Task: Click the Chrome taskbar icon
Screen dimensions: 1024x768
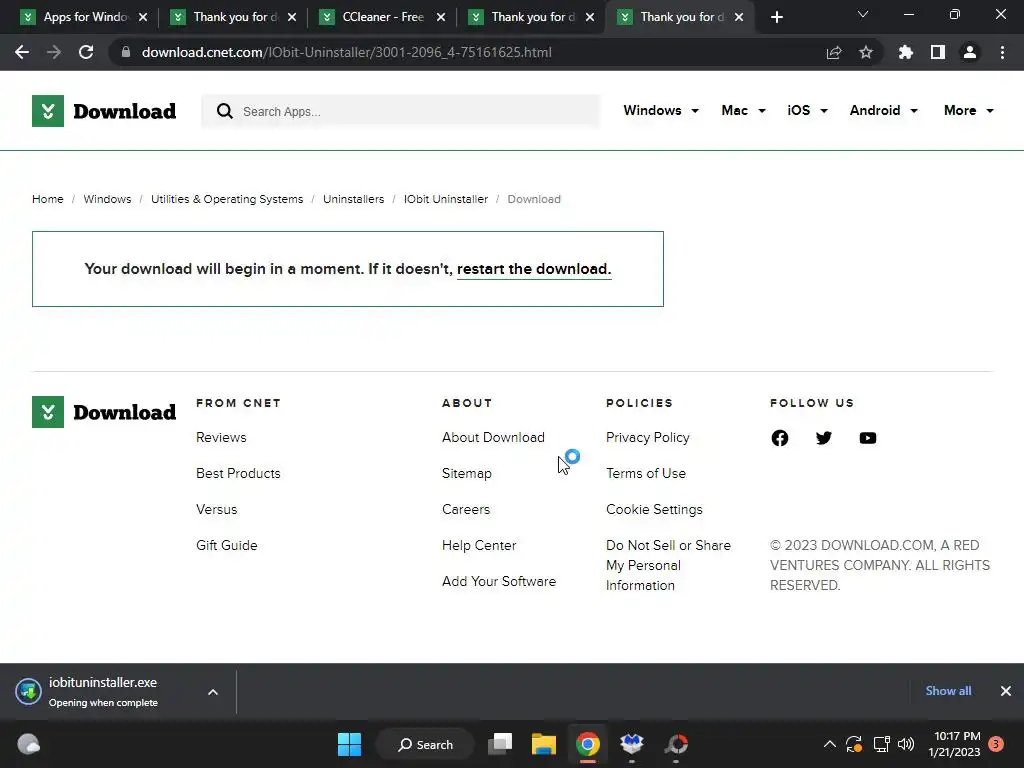Action: [x=588, y=744]
